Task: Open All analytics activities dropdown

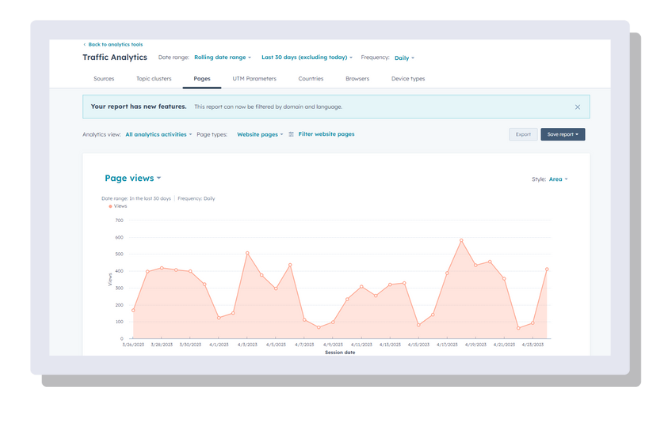Action: coord(159,134)
